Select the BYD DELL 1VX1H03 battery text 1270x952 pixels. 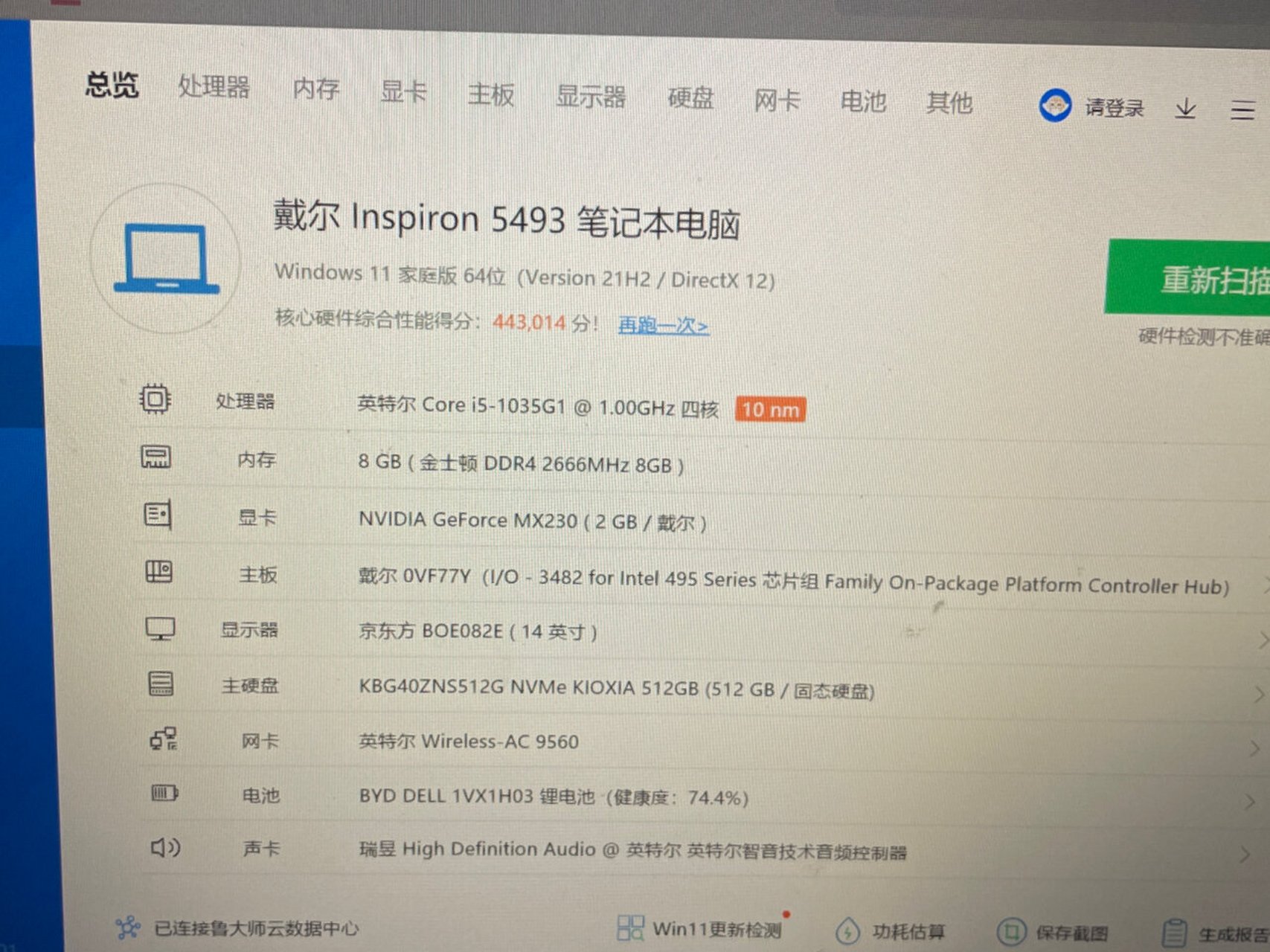pyautogui.click(x=554, y=797)
